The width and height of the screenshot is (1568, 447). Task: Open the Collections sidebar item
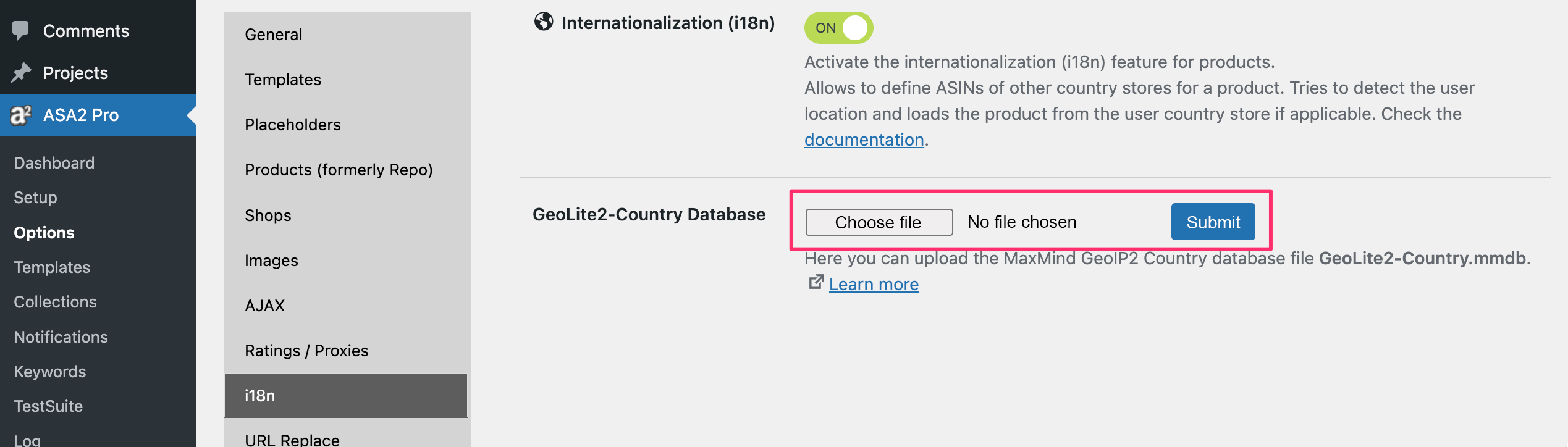[x=55, y=301]
